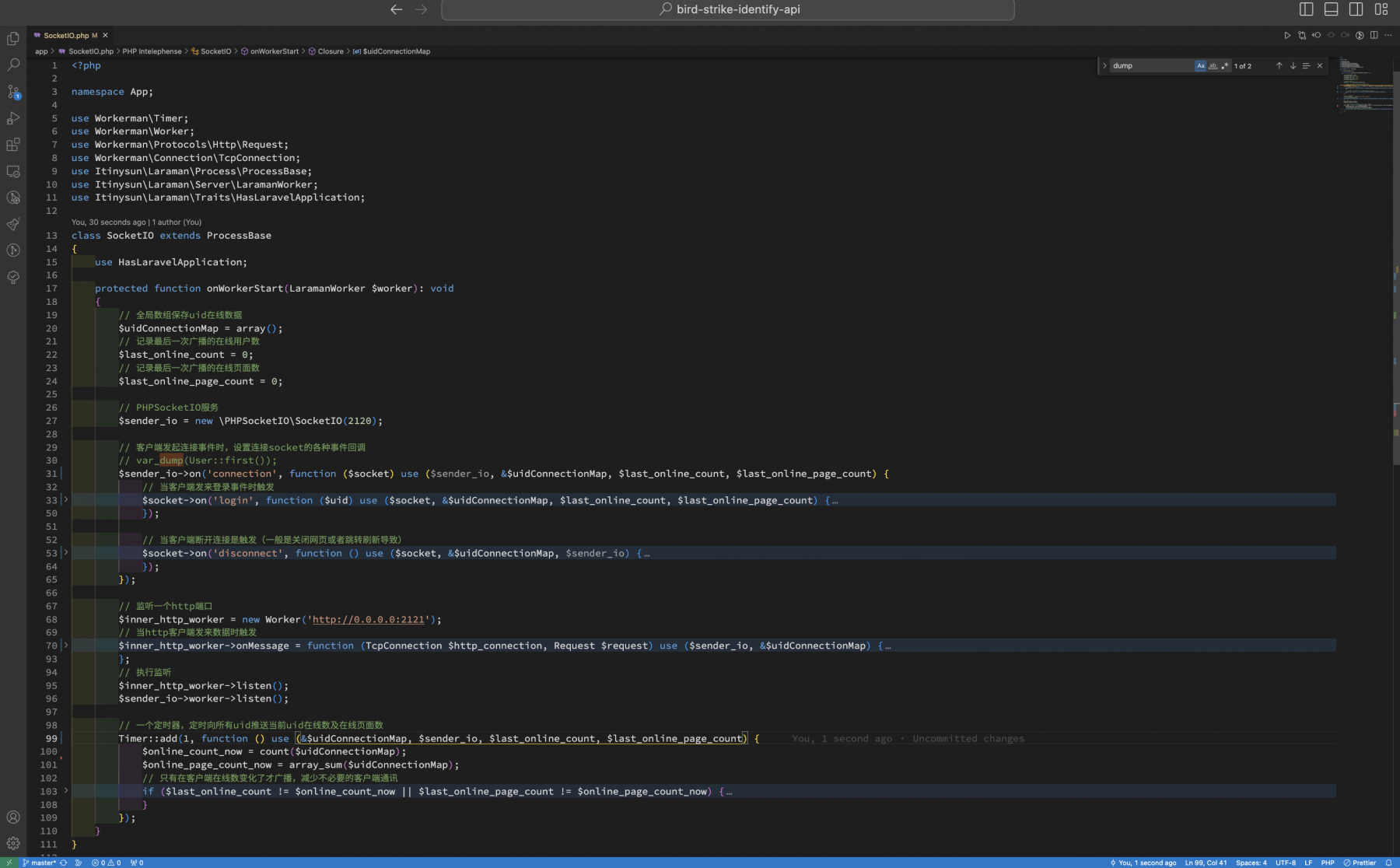Open the Run and Debug view
Image resolution: width=1400 pixels, height=868 pixels.
pyautogui.click(x=13, y=118)
